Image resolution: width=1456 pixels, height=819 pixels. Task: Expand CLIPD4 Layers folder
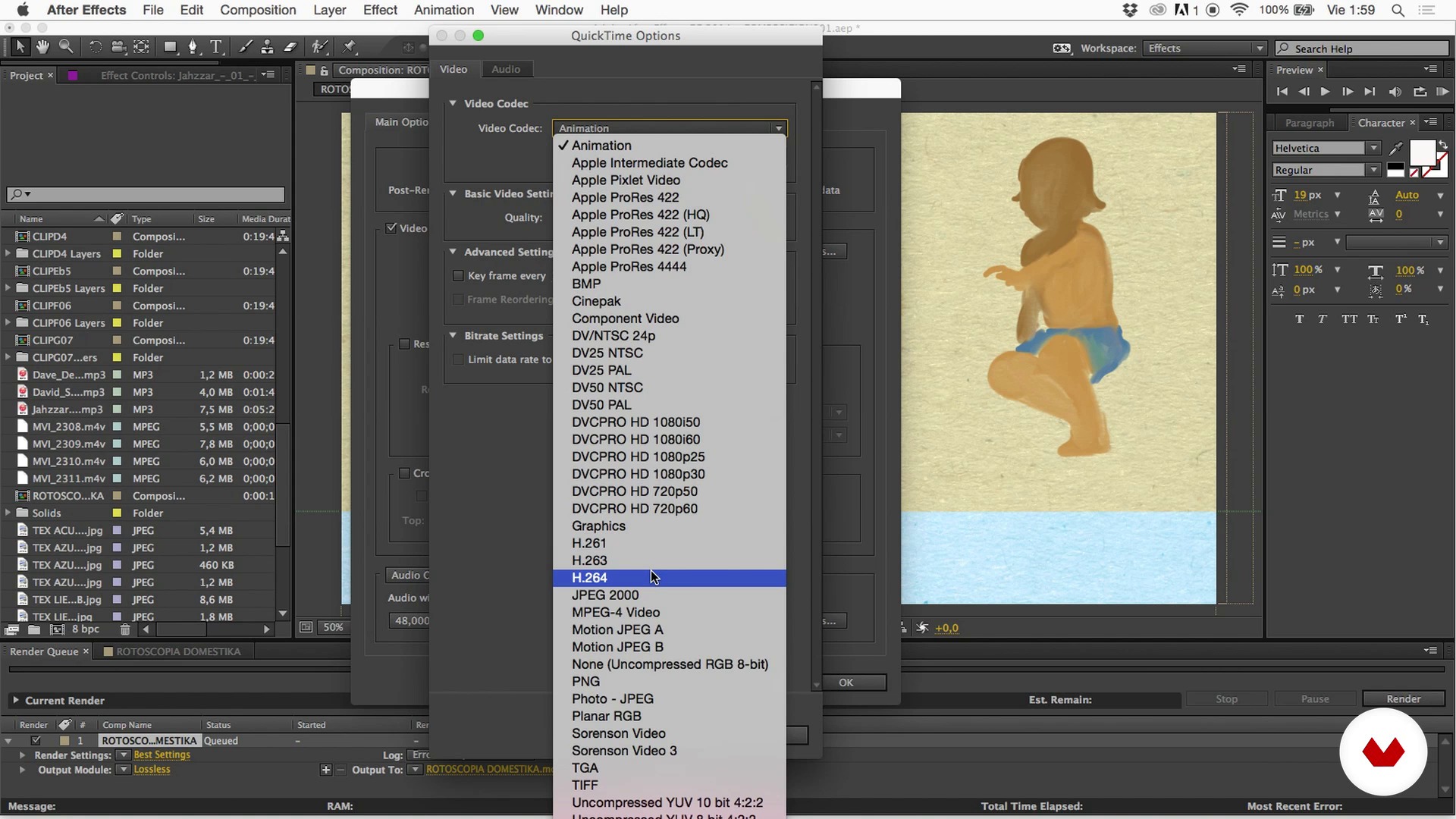tap(8, 253)
